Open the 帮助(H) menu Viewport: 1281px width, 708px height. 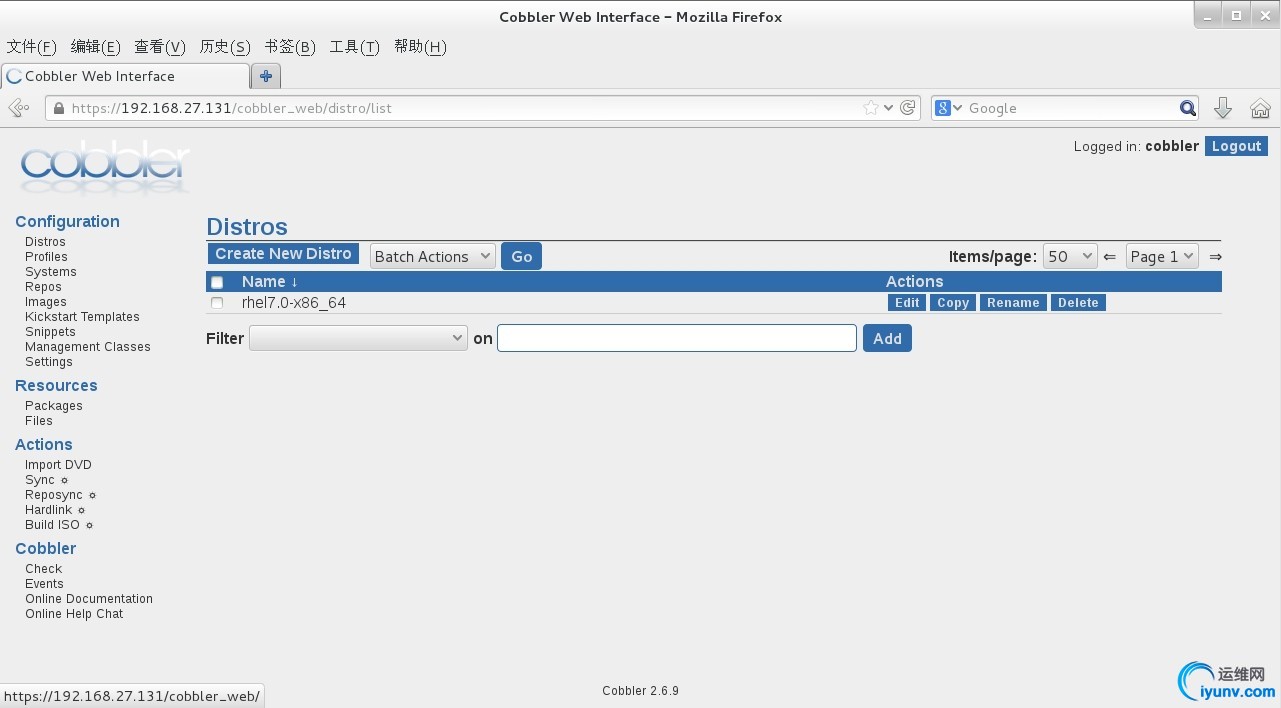click(420, 47)
